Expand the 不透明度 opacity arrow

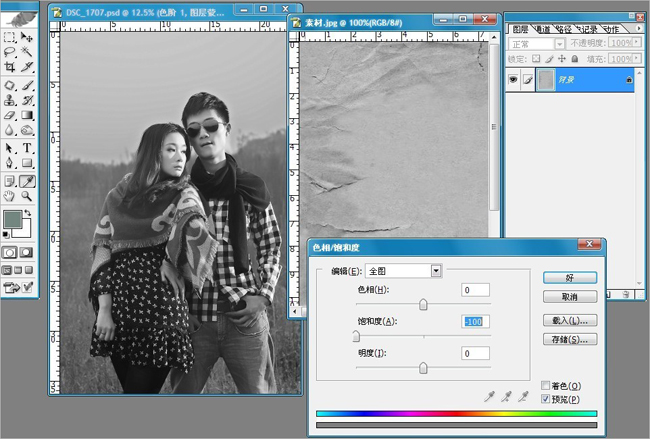tap(636, 43)
